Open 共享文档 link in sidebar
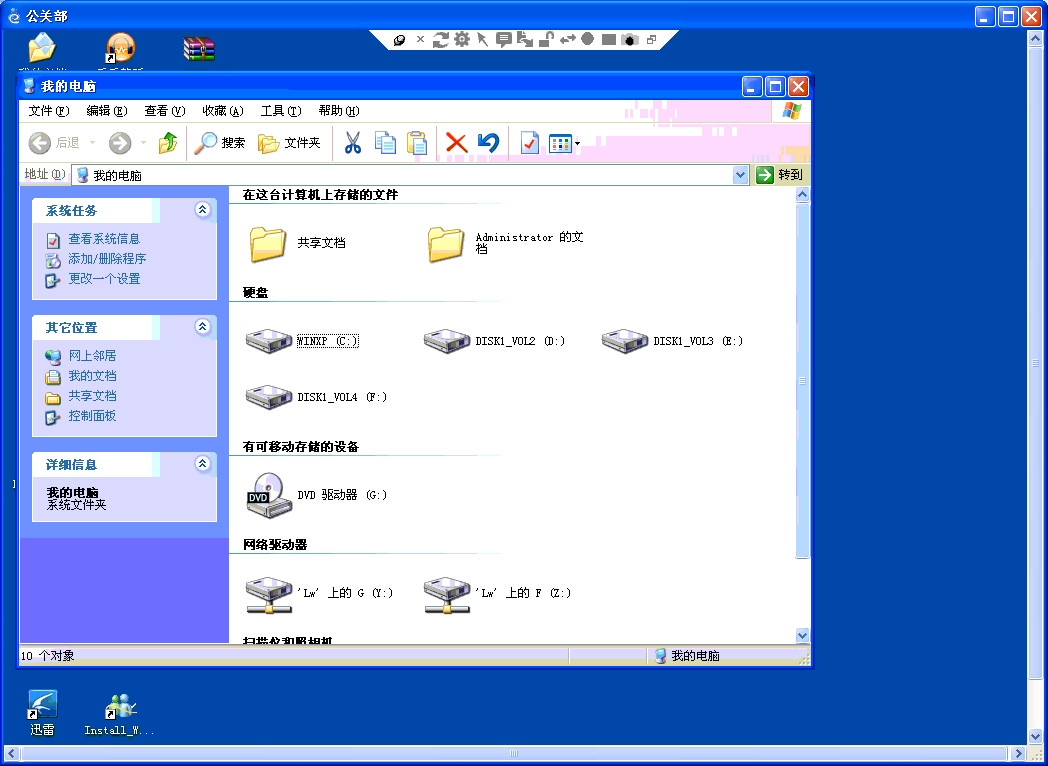The image size is (1048, 766). point(92,396)
